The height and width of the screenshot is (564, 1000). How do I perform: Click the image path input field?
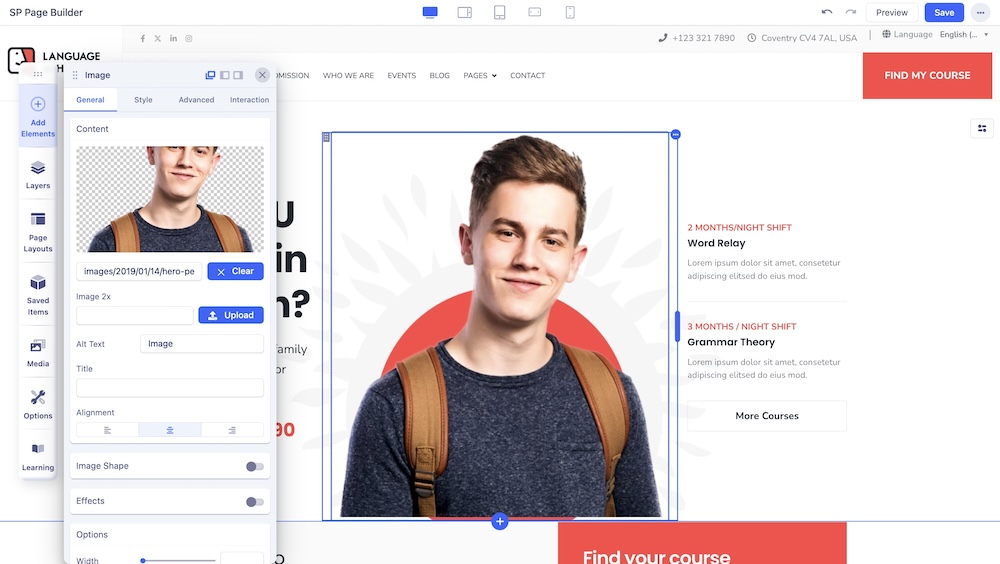coord(139,271)
